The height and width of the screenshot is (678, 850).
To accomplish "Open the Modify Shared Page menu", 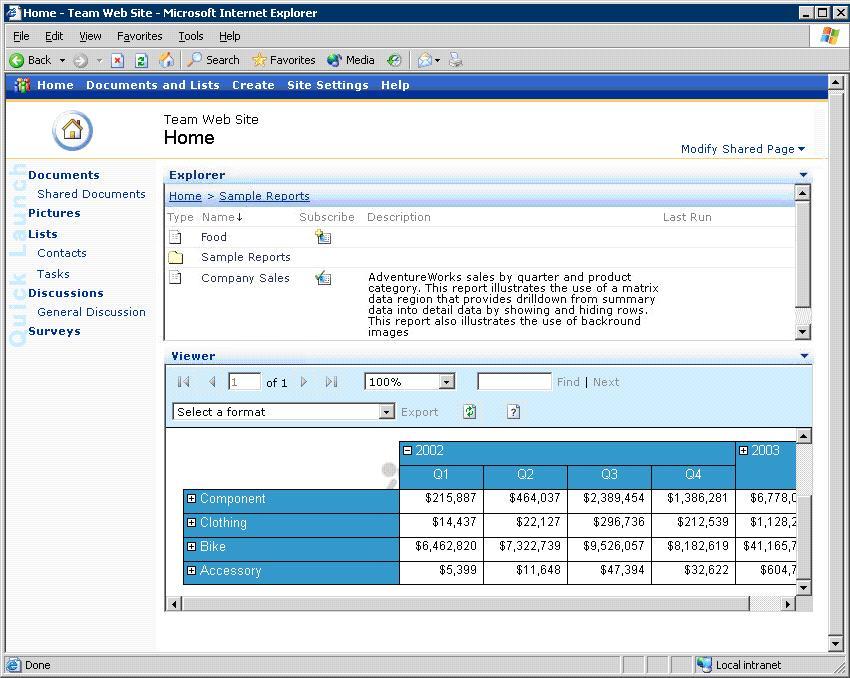I will pyautogui.click(x=742, y=149).
